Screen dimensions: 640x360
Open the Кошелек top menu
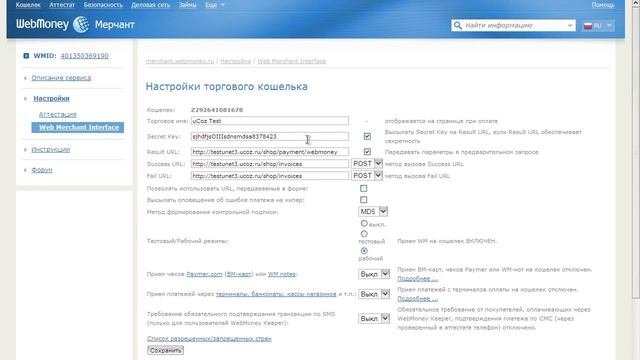coord(28,5)
